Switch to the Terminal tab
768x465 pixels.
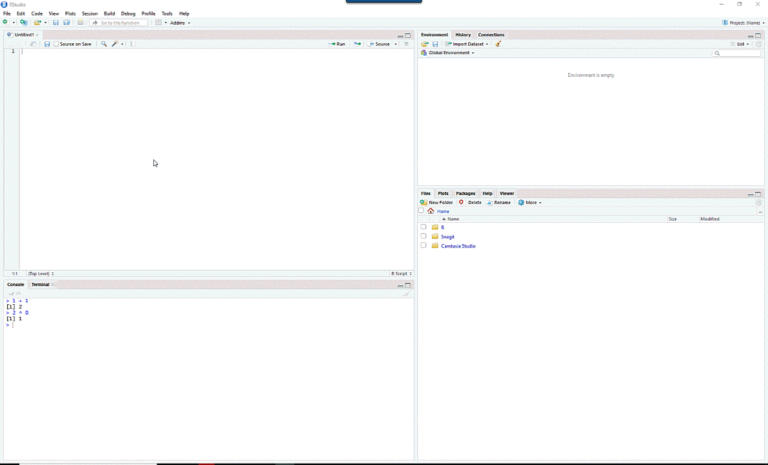click(40, 284)
